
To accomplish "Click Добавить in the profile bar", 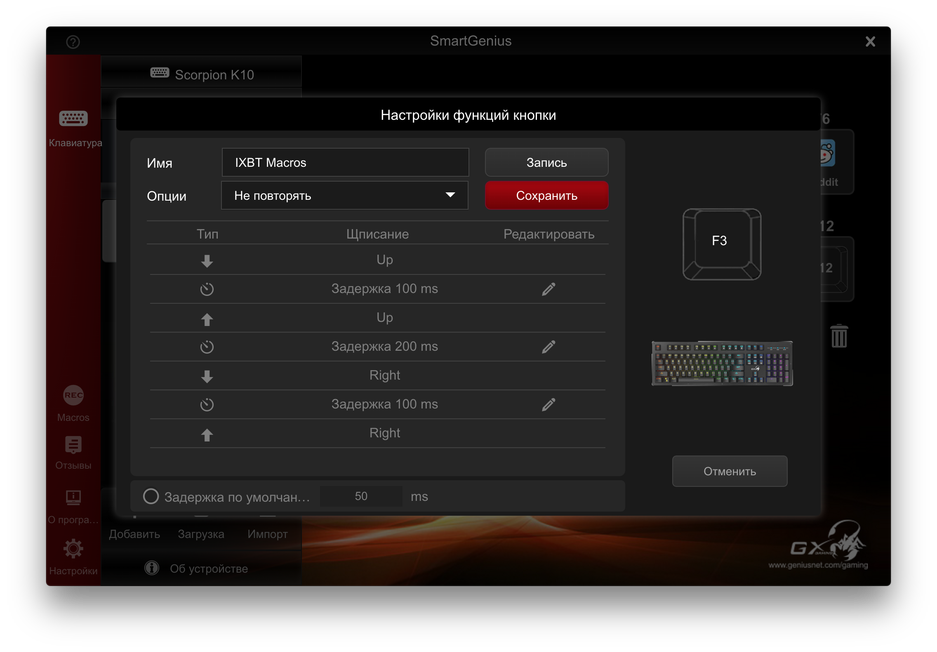I will coord(134,534).
